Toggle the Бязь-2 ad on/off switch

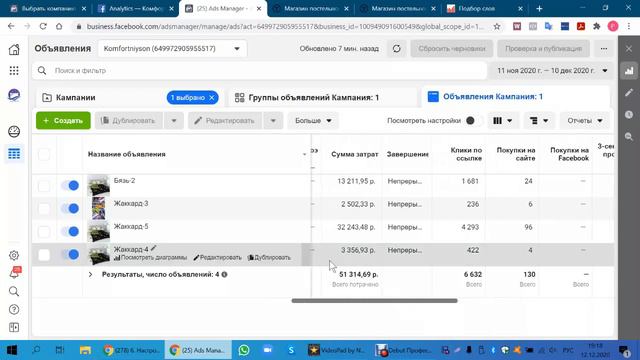coord(70,186)
